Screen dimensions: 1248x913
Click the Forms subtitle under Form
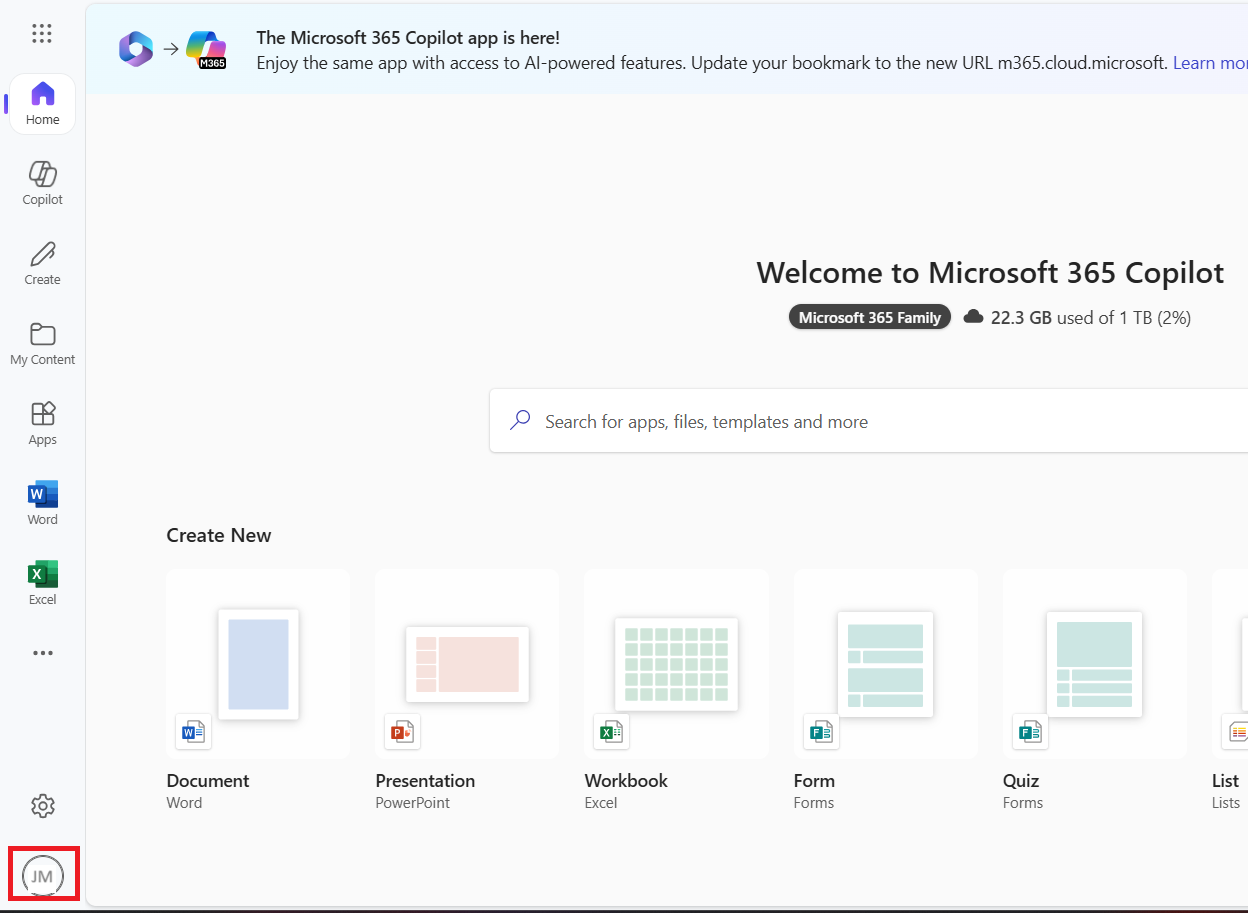[814, 803]
